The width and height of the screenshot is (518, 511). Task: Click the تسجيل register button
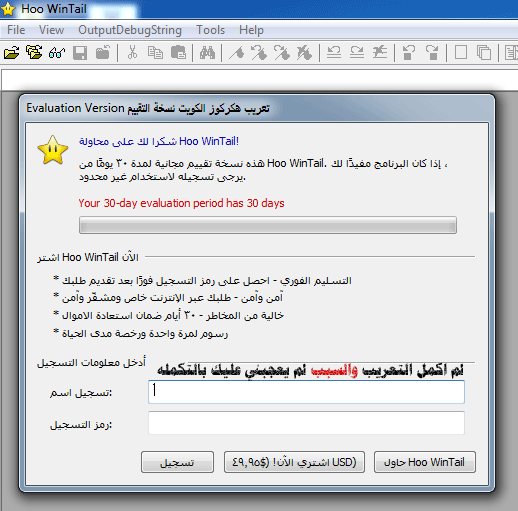[x=177, y=462]
